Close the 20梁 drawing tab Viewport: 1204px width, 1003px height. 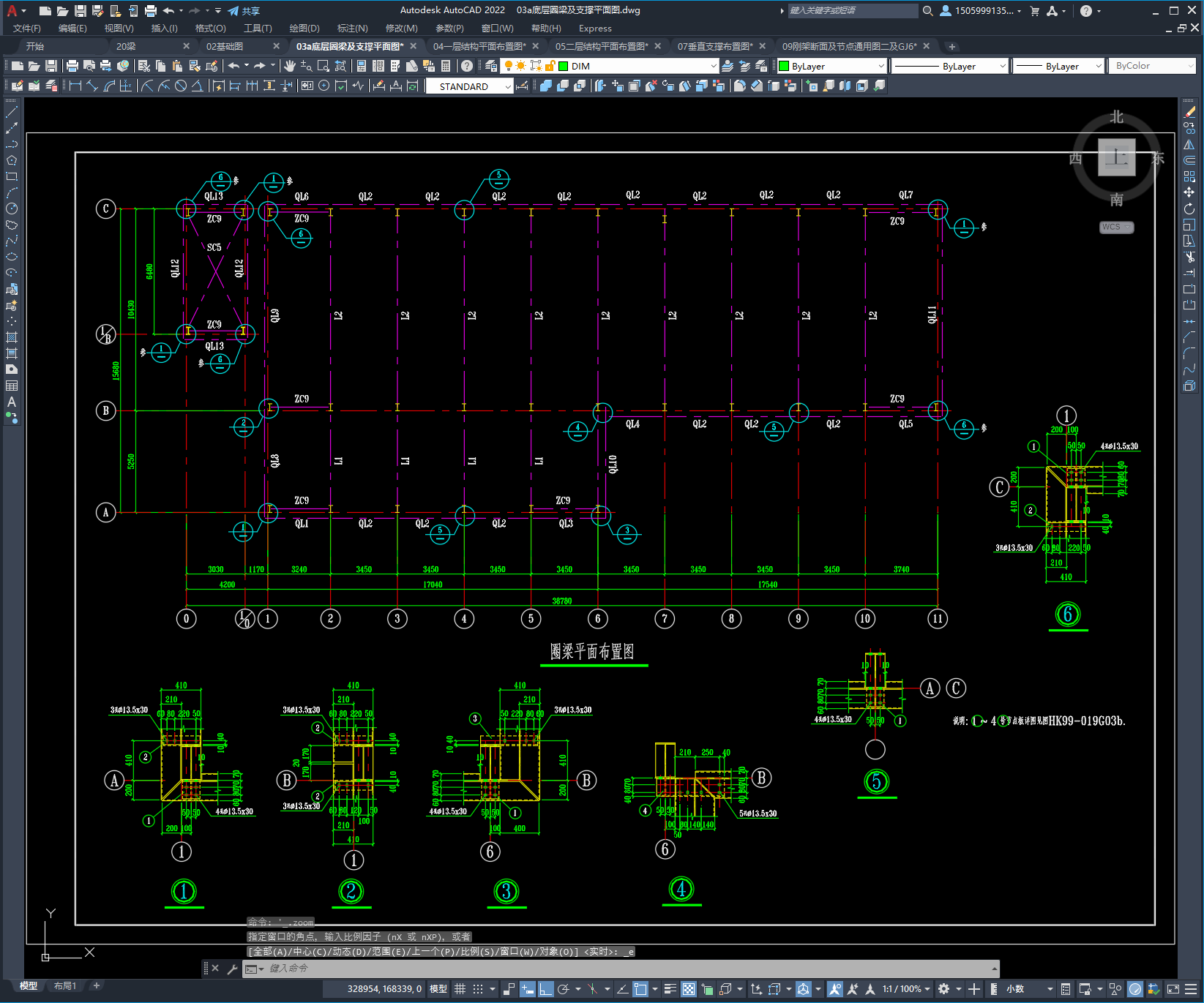click(186, 46)
